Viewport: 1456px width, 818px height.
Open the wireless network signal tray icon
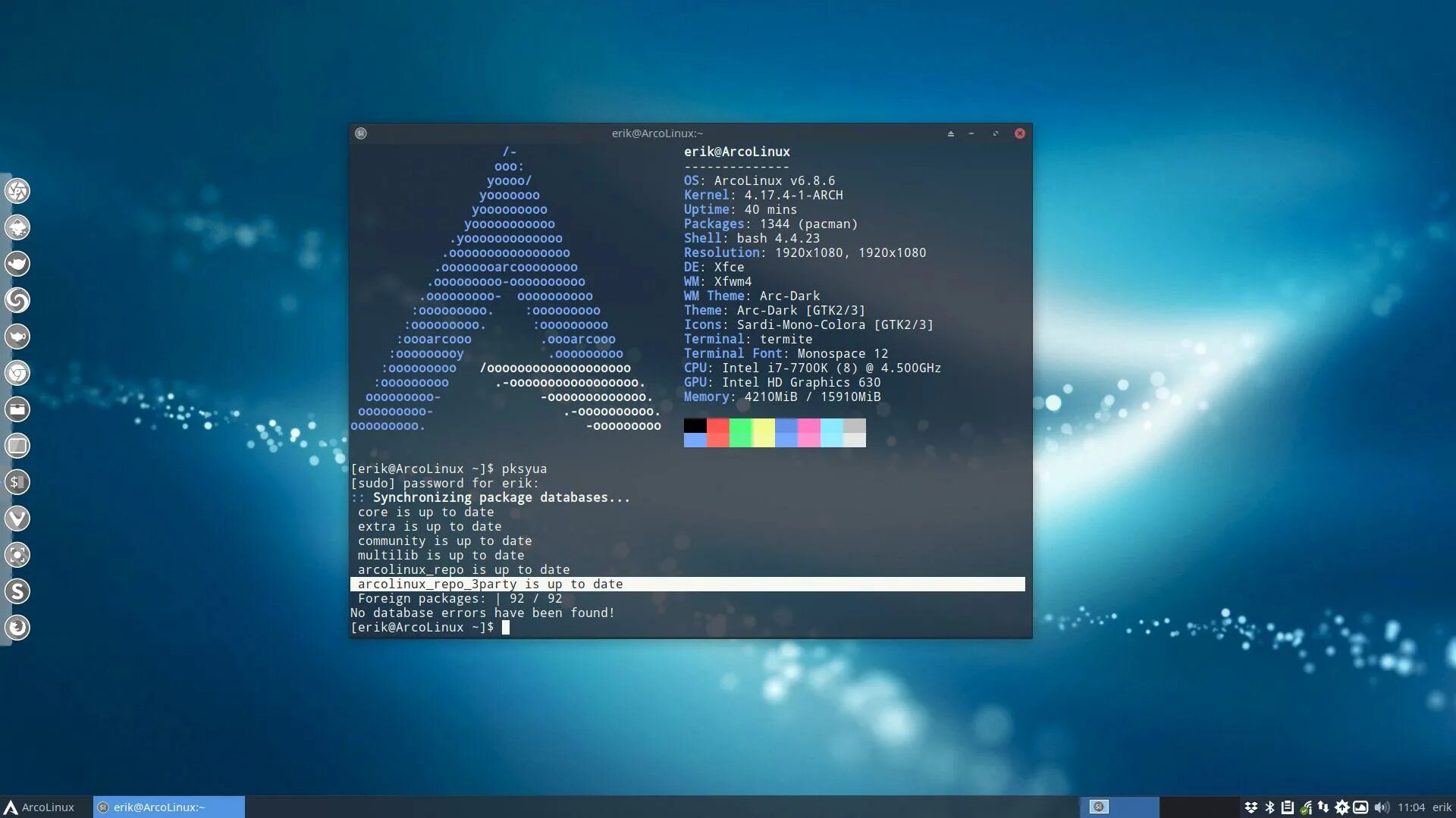click(x=1306, y=807)
